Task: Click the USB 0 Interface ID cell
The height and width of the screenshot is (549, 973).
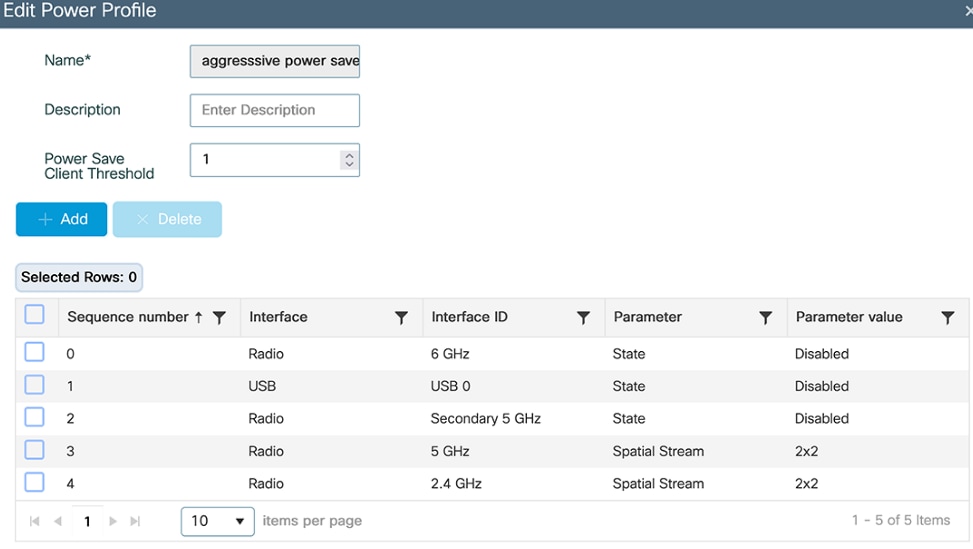Action: (x=451, y=386)
